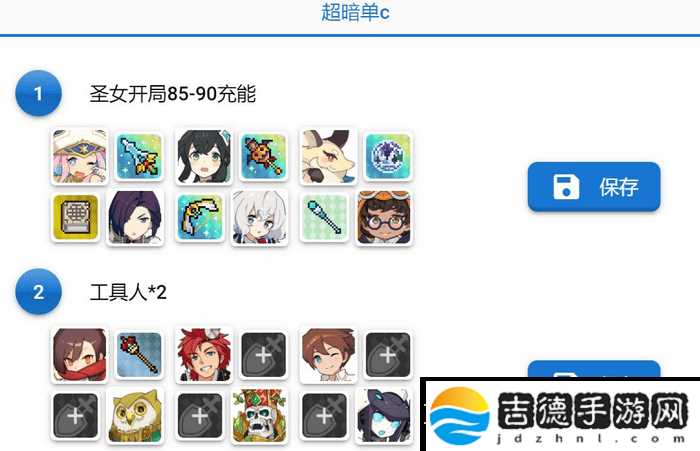Select the ice sword weapon icon

pyautogui.click(x=139, y=156)
